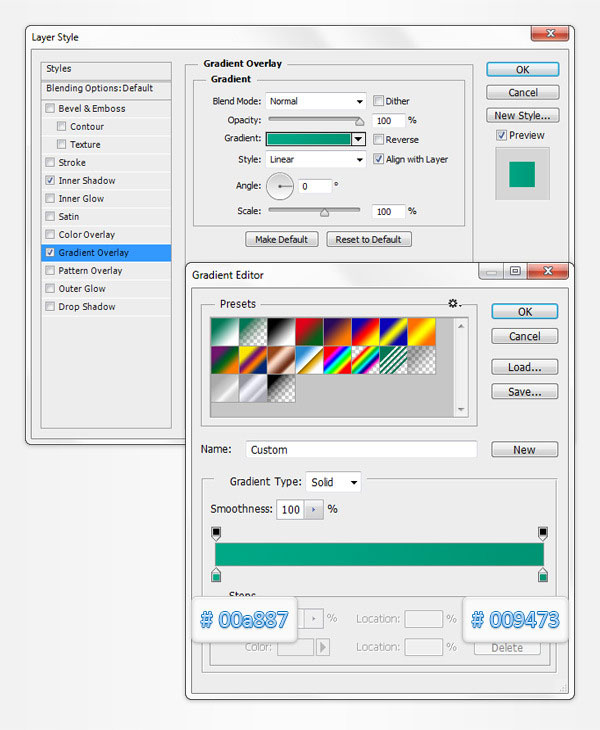
Task: Enable the Stroke effect checkbox
Action: point(50,162)
